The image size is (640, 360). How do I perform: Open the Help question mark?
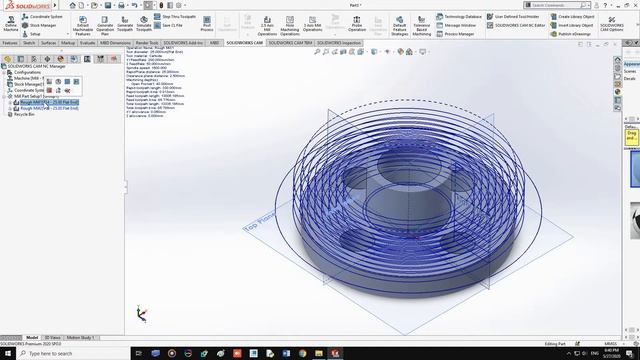pos(605,5)
